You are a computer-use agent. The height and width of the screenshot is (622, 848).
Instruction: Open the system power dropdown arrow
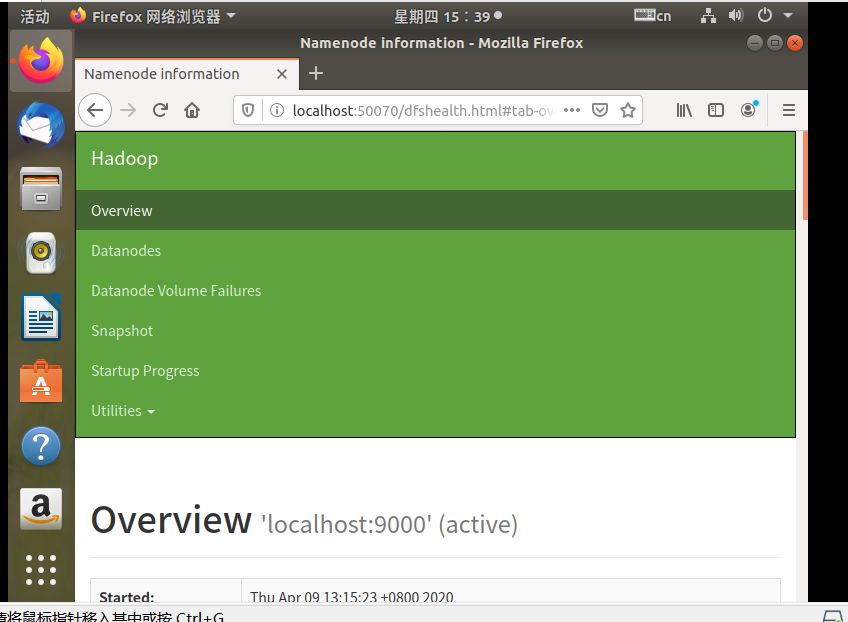[786, 15]
